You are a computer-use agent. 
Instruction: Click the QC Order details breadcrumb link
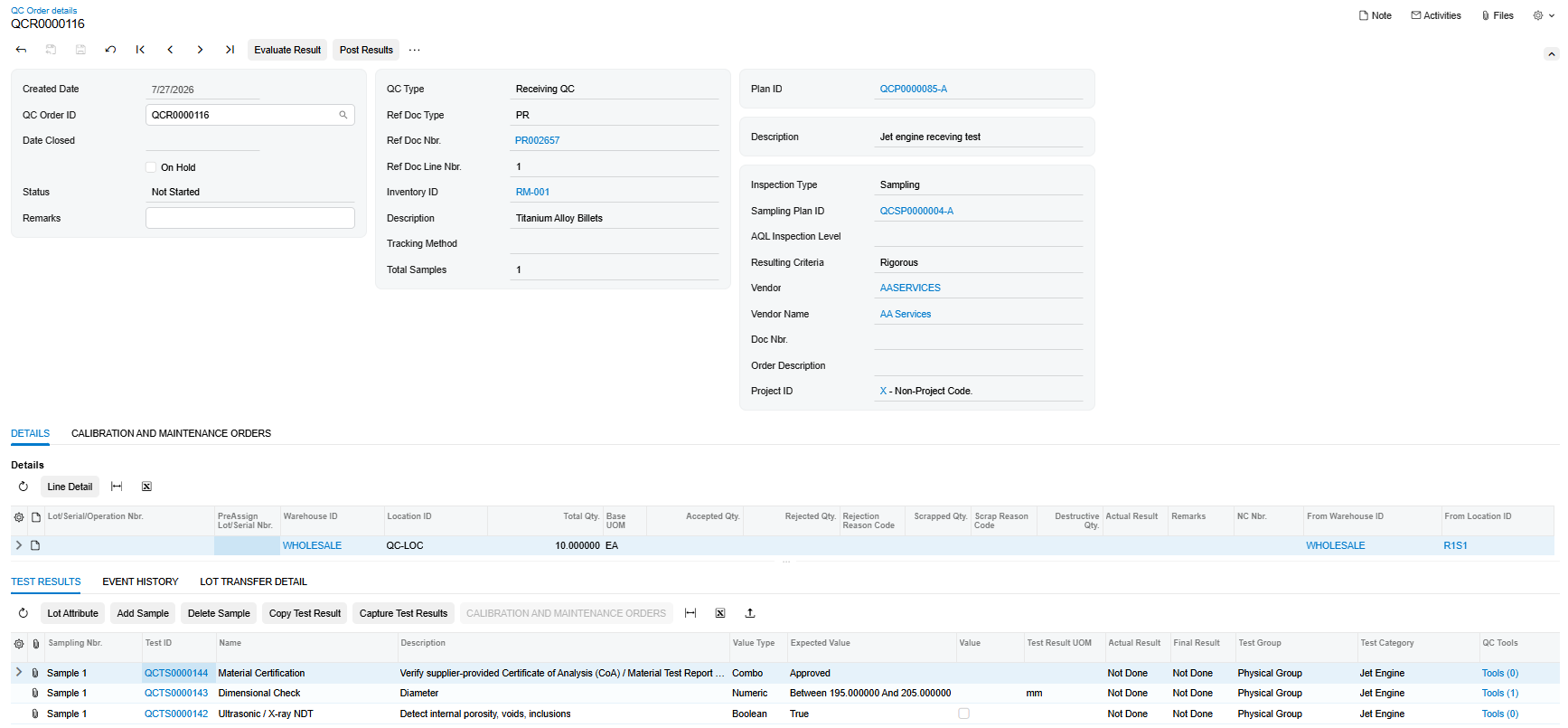(x=43, y=10)
